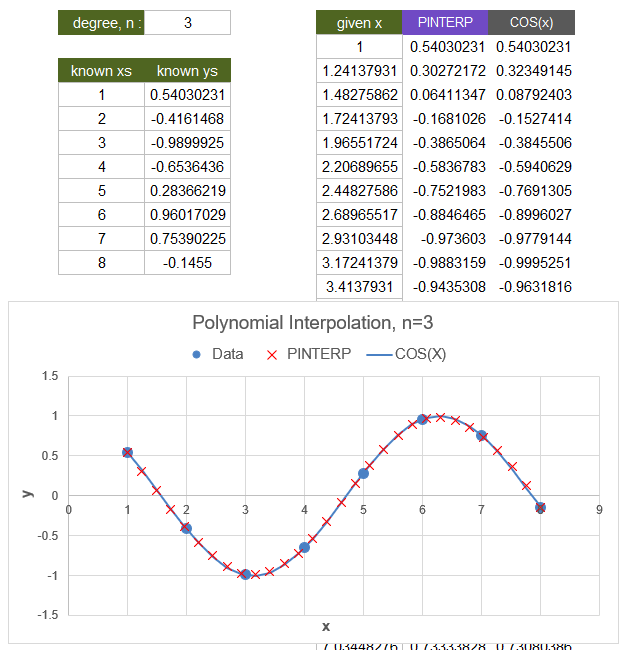Click given x cell 1.96551724
The image size is (626, 650).
point(359,143)
